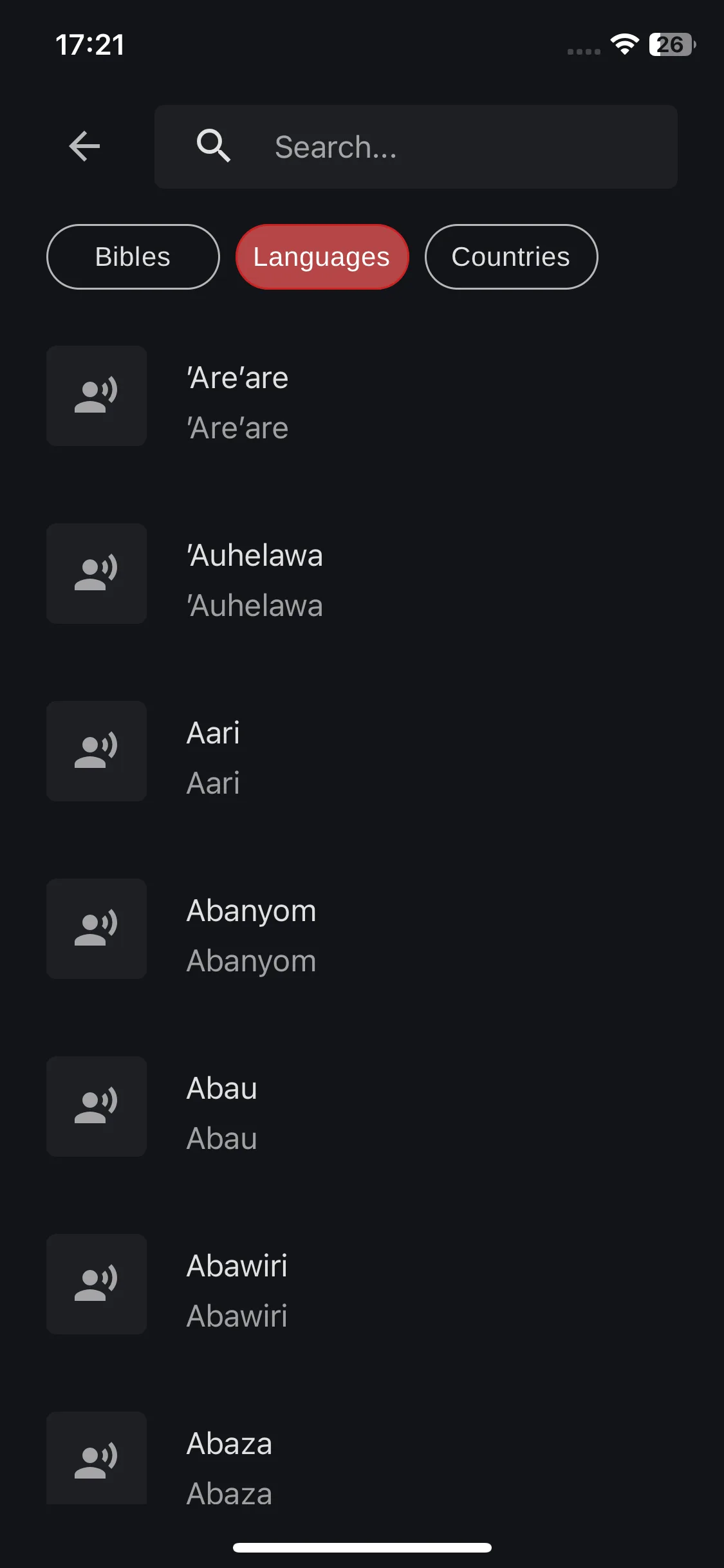
Task: Tap the speaking-person icon beside Aari
Action: [x=97, y=751]
